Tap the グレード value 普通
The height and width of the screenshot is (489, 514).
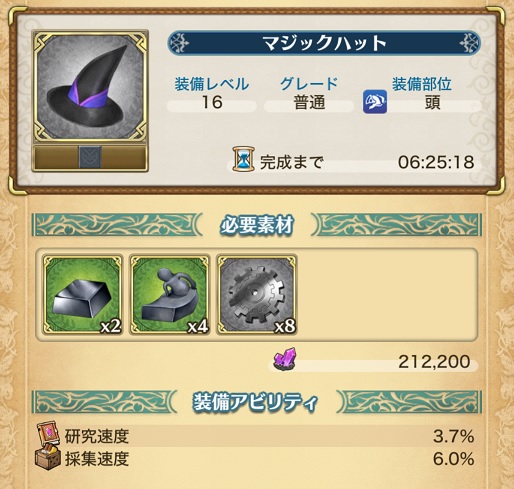pyautogui.click(x=309, y=102)
